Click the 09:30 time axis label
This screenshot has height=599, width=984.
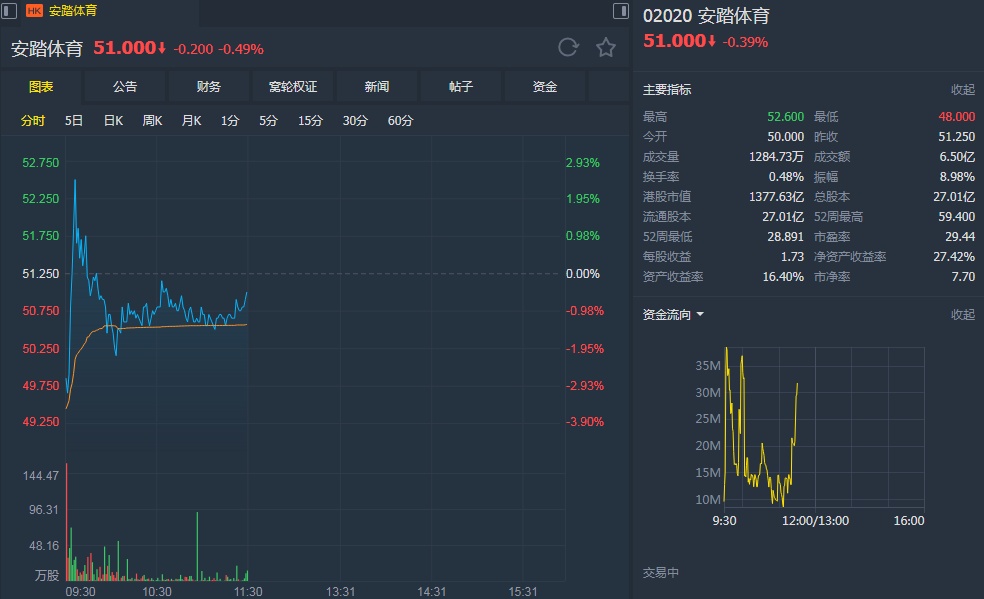80,591
